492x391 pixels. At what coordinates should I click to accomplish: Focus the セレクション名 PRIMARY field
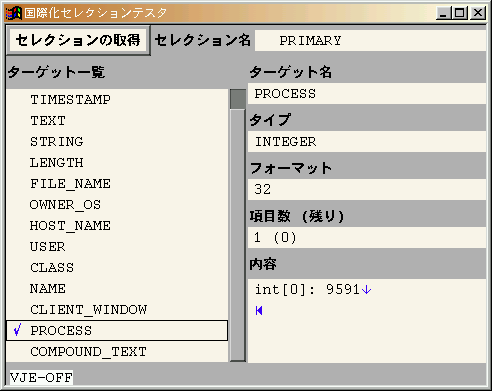tap(370, 40)
